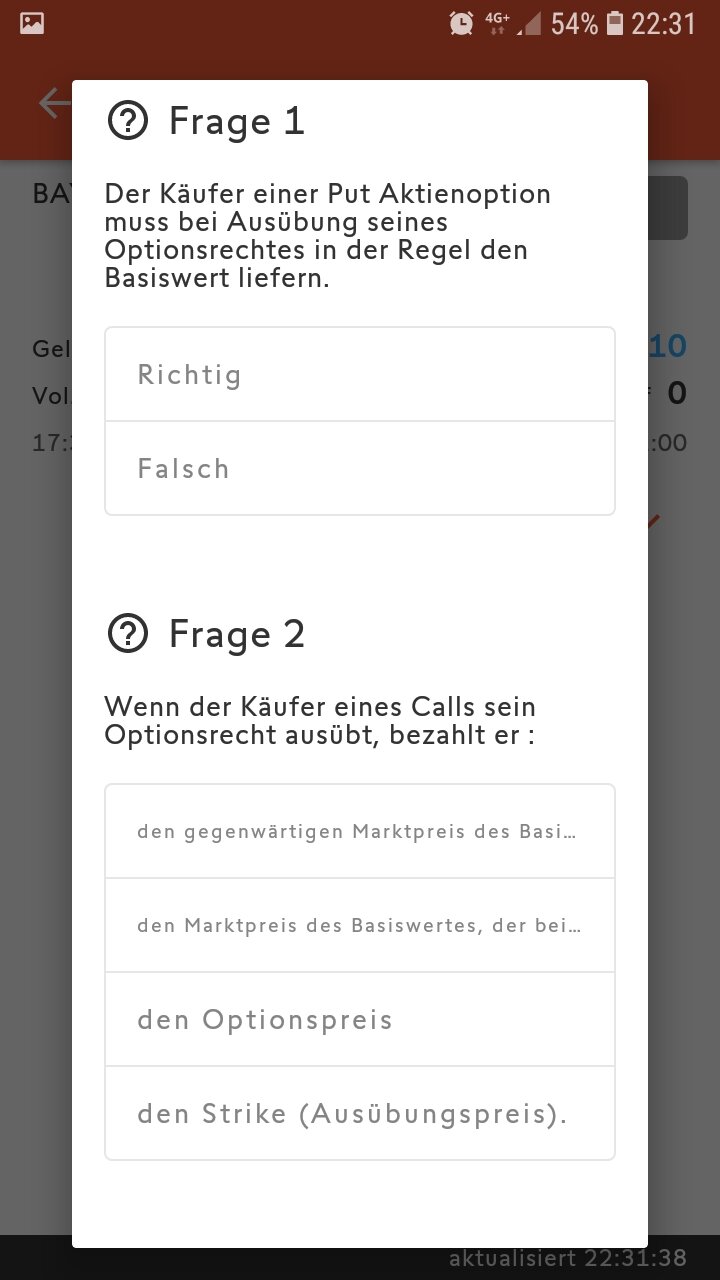
Task: Tap the 4G+ network signal indicator
Action: pos(497,23)
